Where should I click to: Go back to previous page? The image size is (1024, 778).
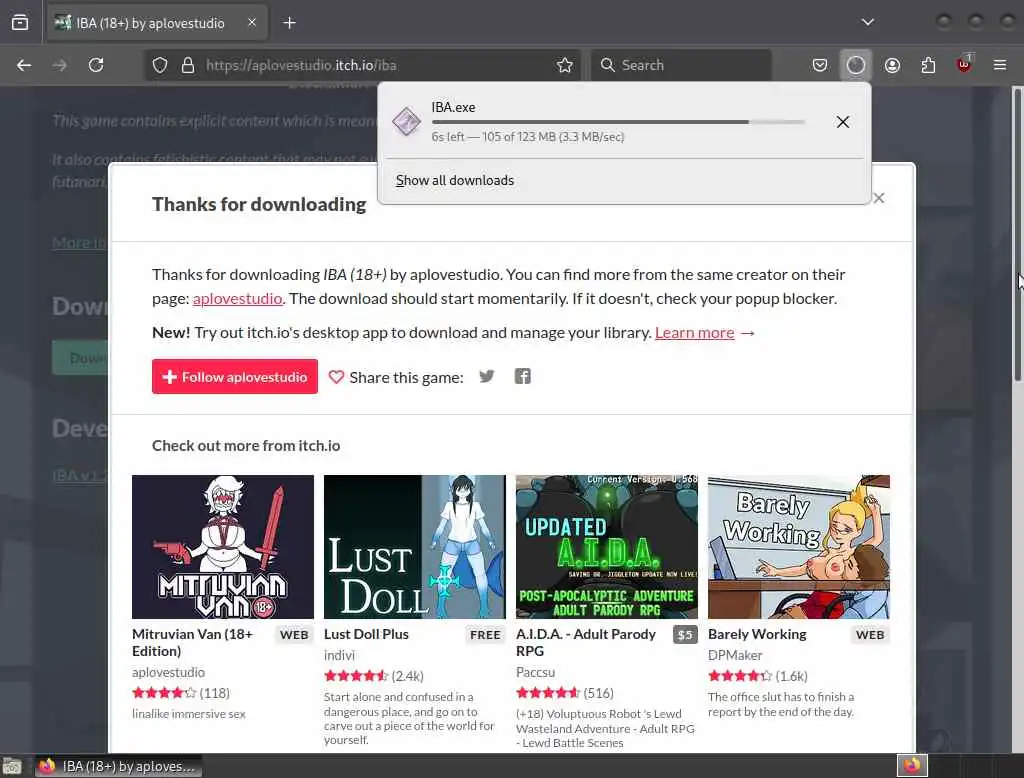pyautogui.click(x=24, y=65)
